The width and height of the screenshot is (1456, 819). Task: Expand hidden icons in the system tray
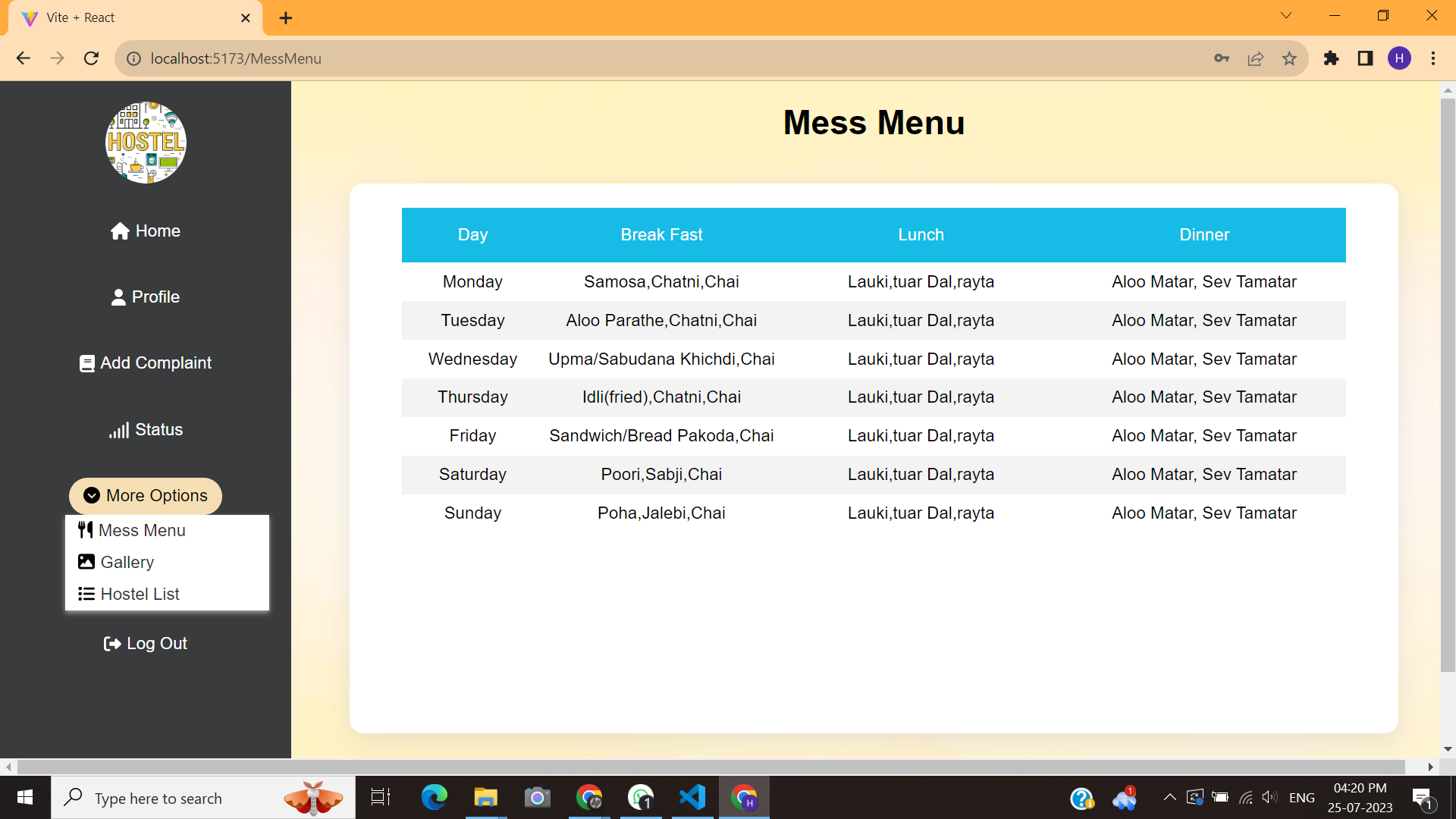pos(1169,797)
